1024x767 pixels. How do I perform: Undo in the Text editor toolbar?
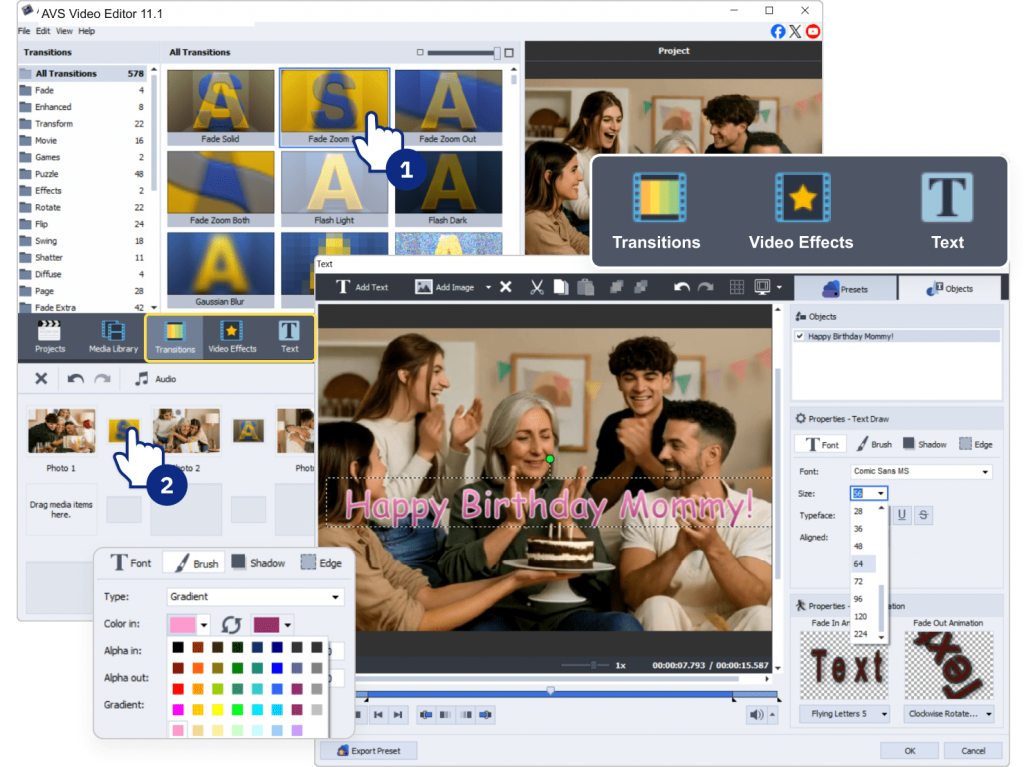click(682, 287)
